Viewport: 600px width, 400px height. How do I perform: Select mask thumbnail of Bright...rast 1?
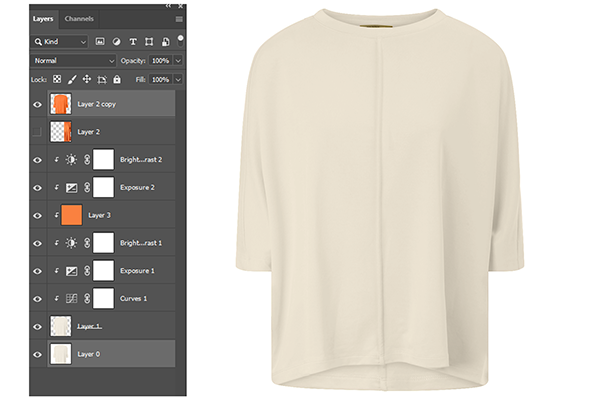103,243
